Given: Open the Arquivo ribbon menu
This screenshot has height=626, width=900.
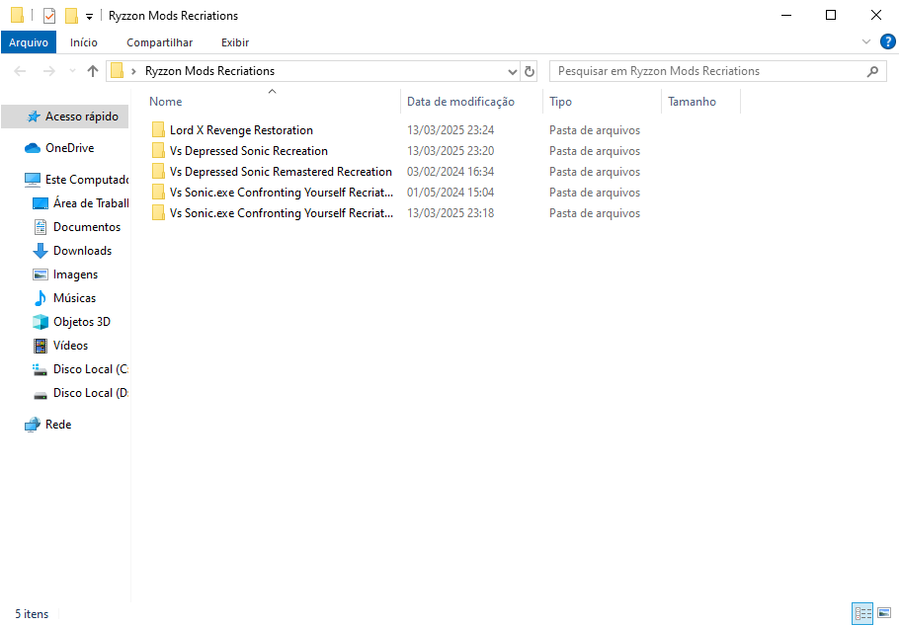Looking at the screenshot, I should point(28,42).
